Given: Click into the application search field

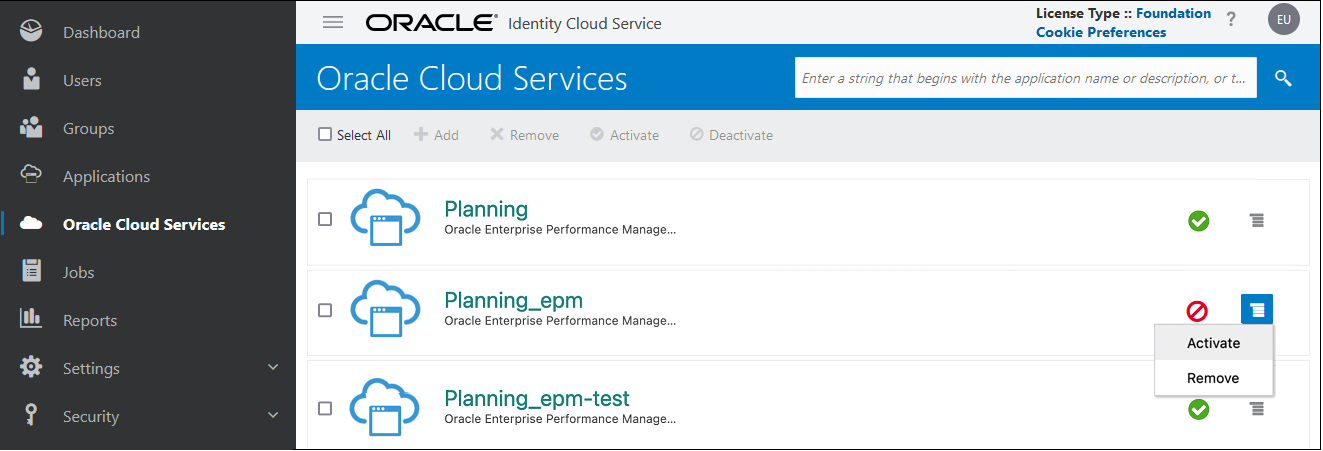Looking at the screenshot, I should click(1025, 78).
